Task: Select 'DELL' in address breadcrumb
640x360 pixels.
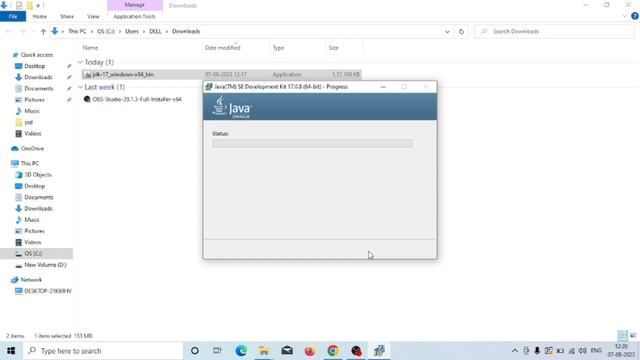Action: [x=155, y=31]
